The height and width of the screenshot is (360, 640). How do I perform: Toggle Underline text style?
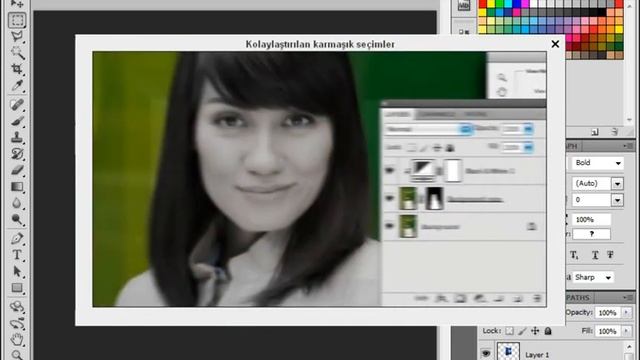[595, 256]
